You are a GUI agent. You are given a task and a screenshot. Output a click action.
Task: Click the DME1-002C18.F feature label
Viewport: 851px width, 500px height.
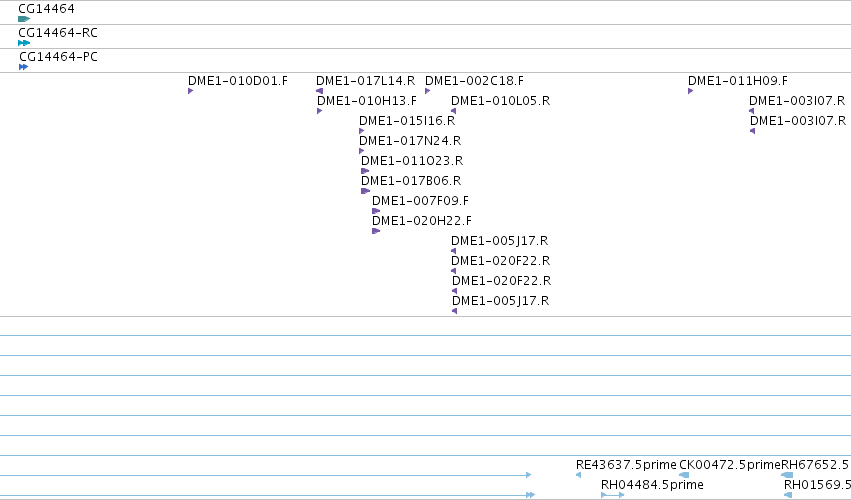pos(474,81)
